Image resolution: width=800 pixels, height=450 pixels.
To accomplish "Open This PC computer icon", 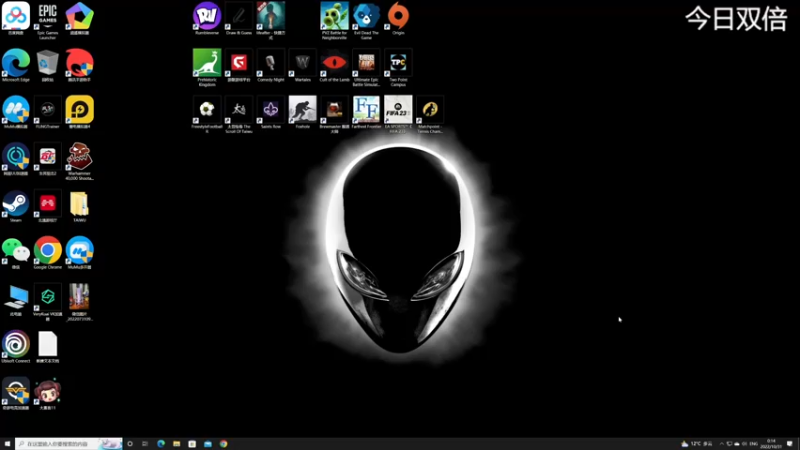I will coord(16,299).
